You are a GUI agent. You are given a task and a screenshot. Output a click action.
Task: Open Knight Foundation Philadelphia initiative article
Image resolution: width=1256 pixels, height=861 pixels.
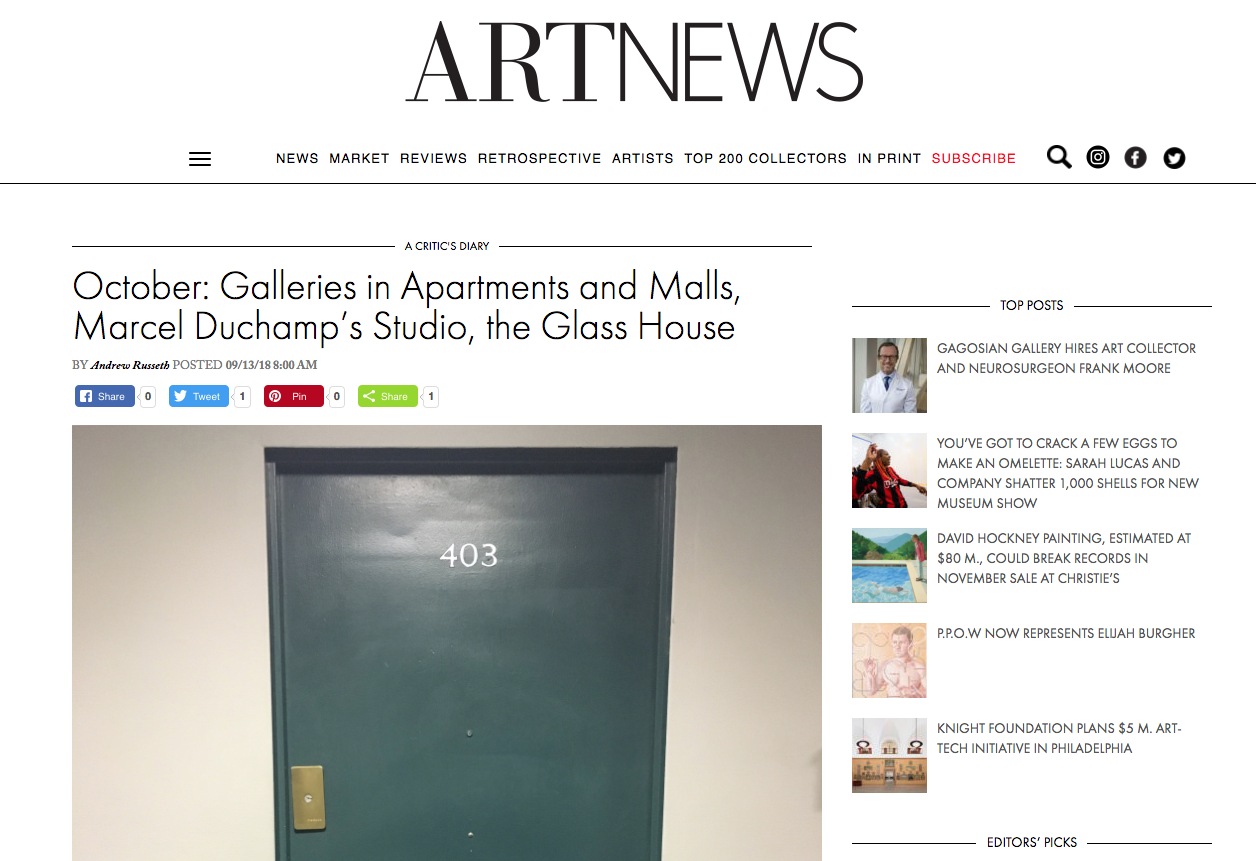click(1059, 738)
